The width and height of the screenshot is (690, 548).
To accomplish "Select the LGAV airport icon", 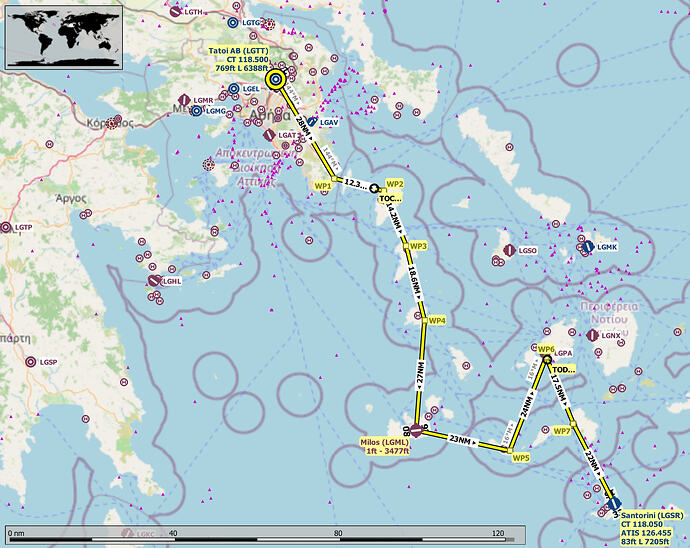I will tap(312, 121).
